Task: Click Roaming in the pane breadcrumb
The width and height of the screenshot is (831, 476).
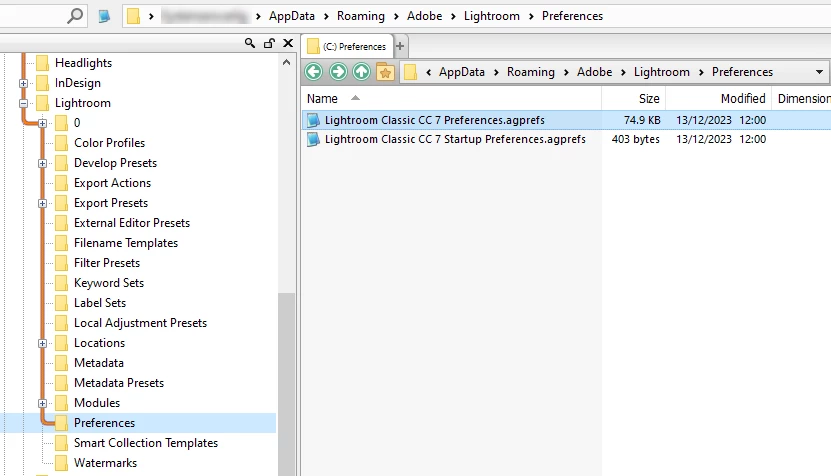Action: [x=531, y=72]
